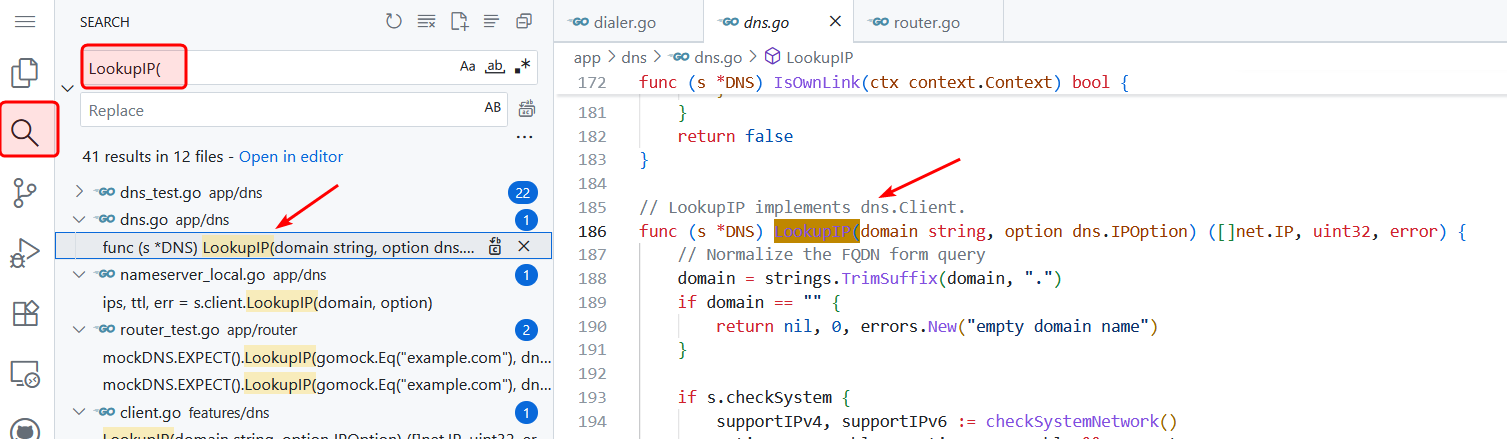The width and height of the screenshot is (1507, 439).
Task: Toggle Match Whole Word option
Action: click(494, 67)
